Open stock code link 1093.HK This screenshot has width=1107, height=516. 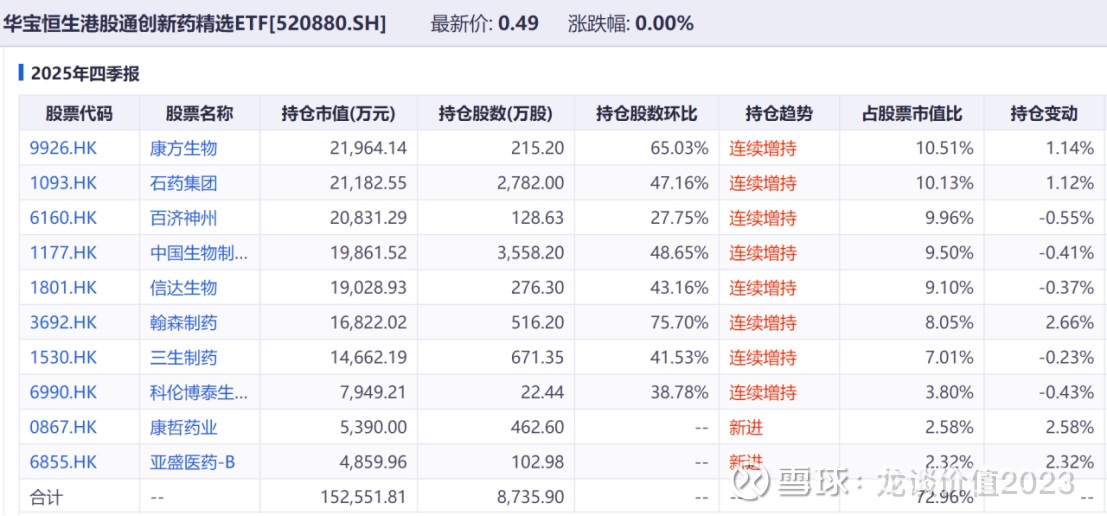point(64,184)
